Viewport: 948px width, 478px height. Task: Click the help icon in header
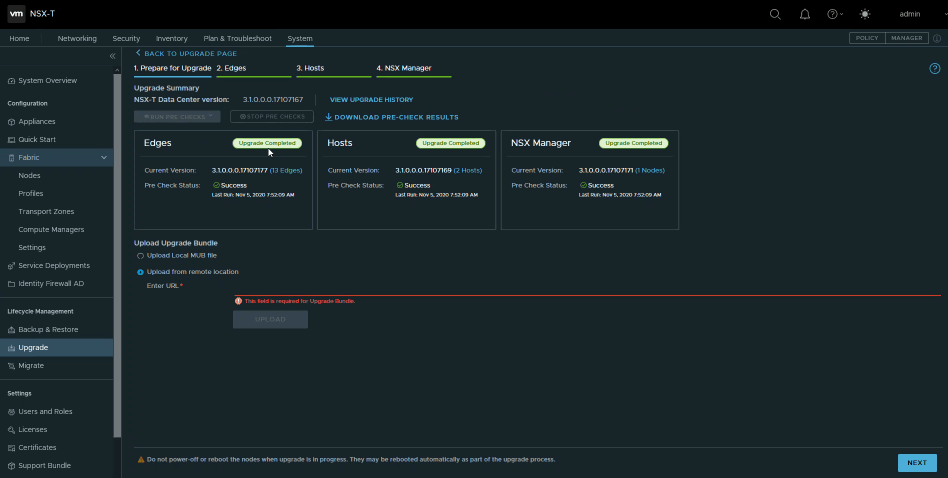(x=833, y=14)
